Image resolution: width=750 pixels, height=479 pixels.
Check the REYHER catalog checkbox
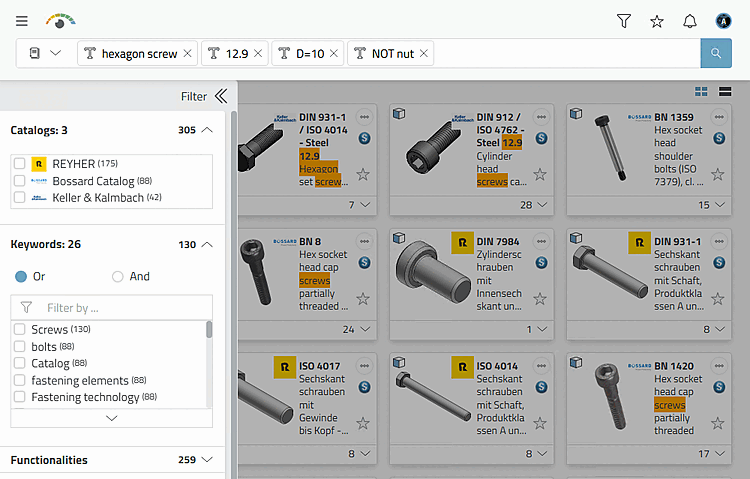click(20, 164)
